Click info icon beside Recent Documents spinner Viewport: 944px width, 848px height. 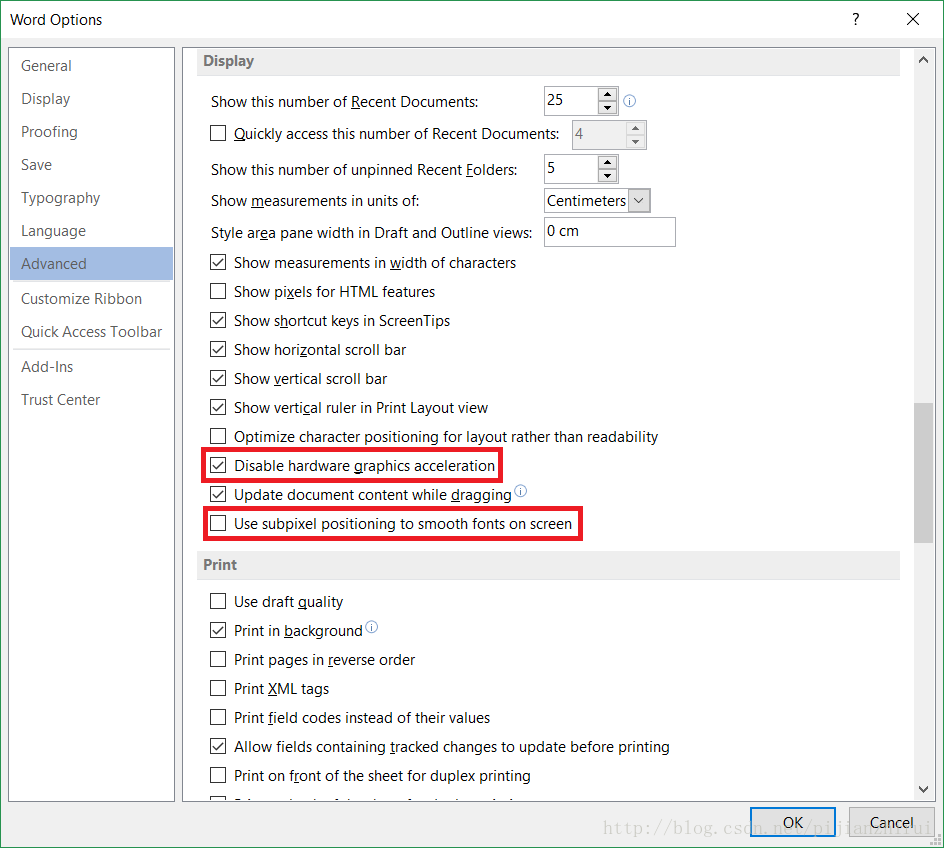(x=629, y=101)
